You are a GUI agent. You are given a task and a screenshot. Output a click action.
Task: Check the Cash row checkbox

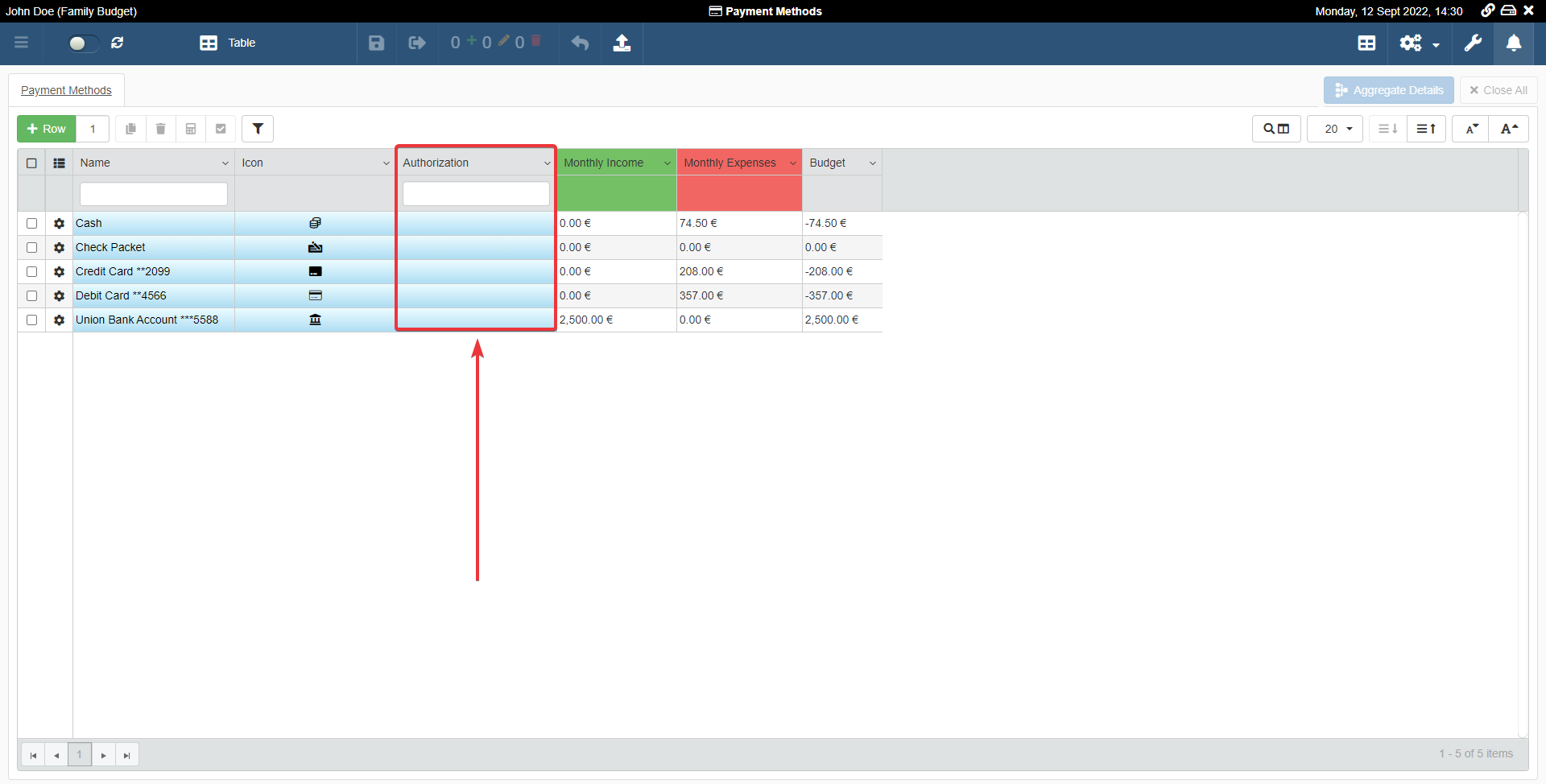[x=31, y=224]
